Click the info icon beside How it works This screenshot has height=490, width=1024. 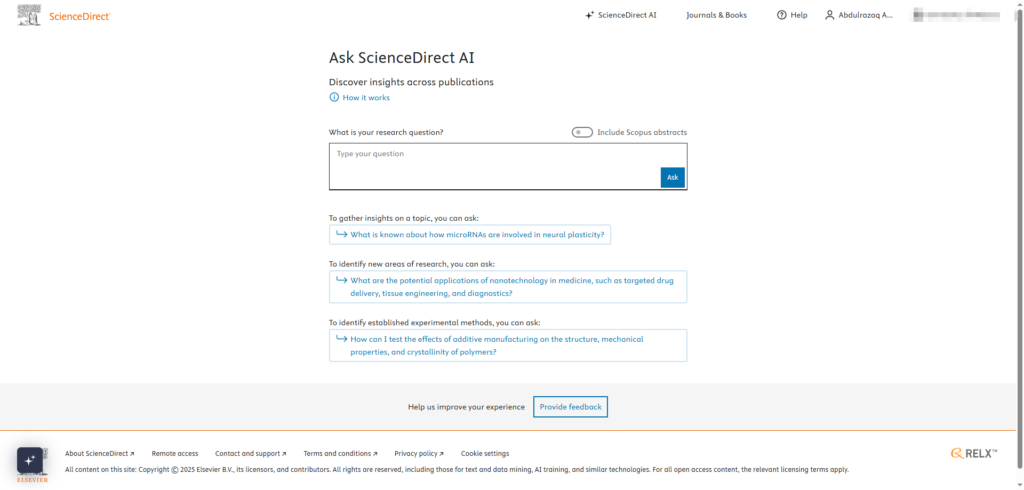pyautogui.click(x=334, y=97)
